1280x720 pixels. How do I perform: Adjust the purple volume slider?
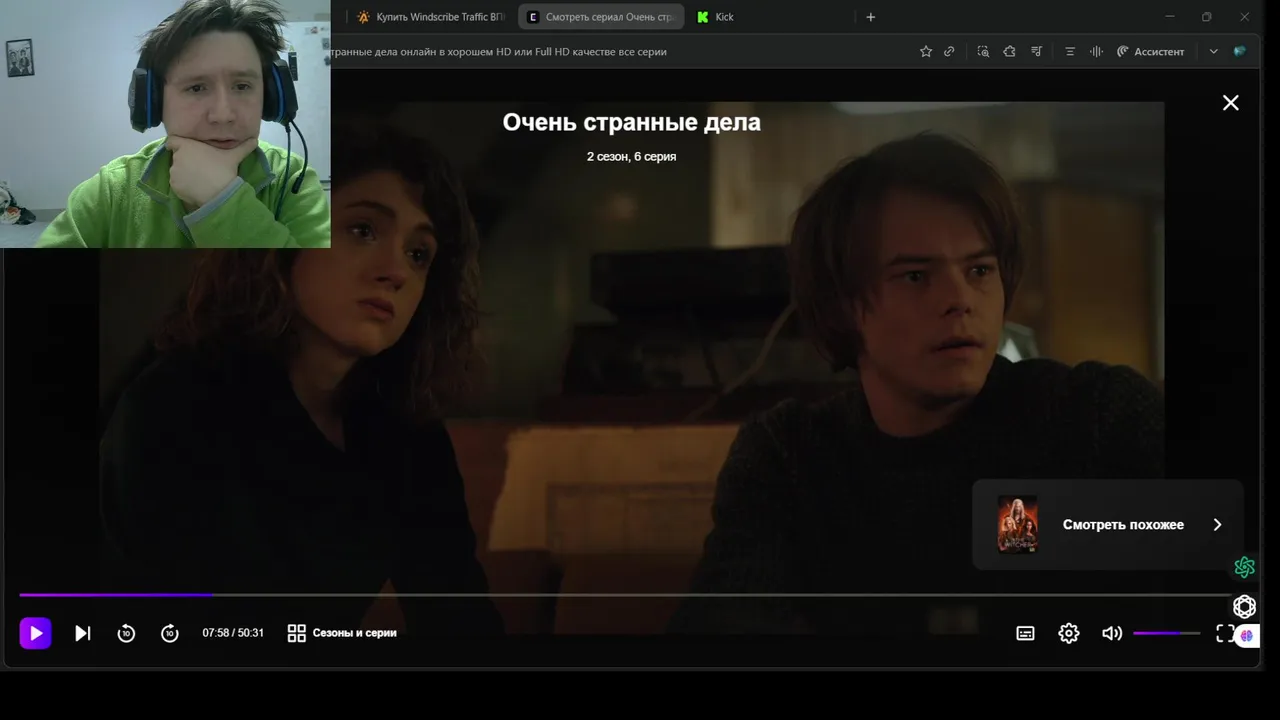tap(1167, 633)
